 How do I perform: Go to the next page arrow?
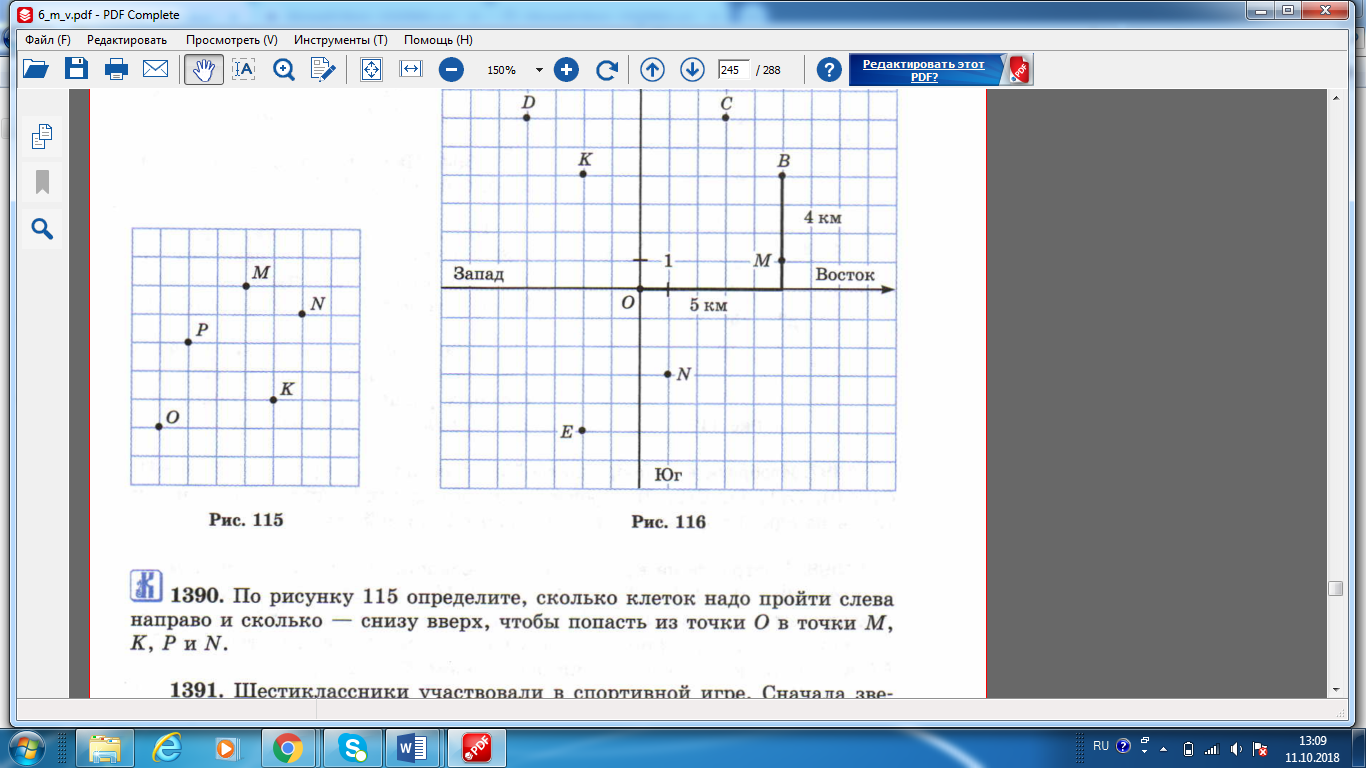(692, 70)
